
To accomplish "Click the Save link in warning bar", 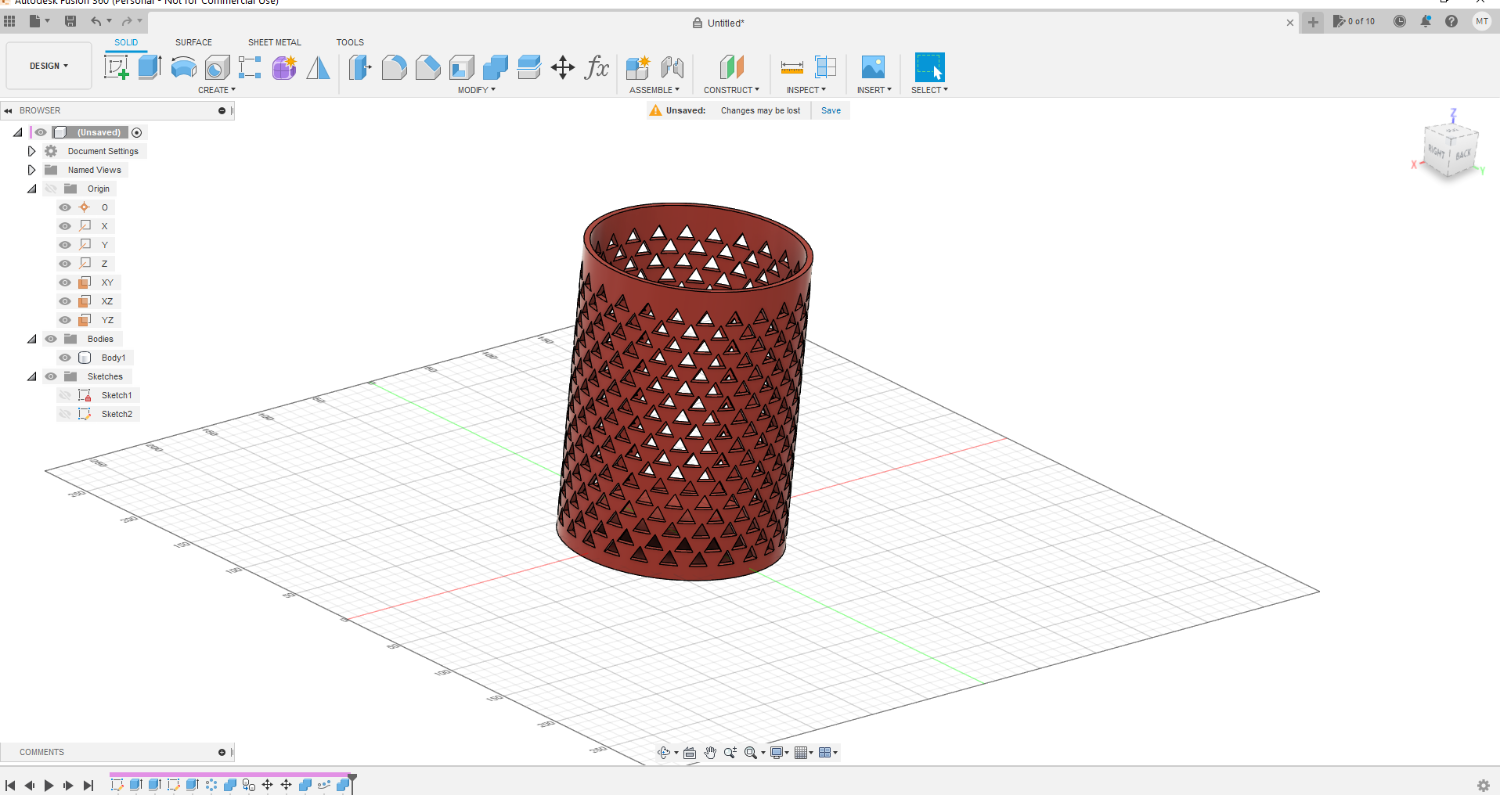I will click(x=831, y=111).
